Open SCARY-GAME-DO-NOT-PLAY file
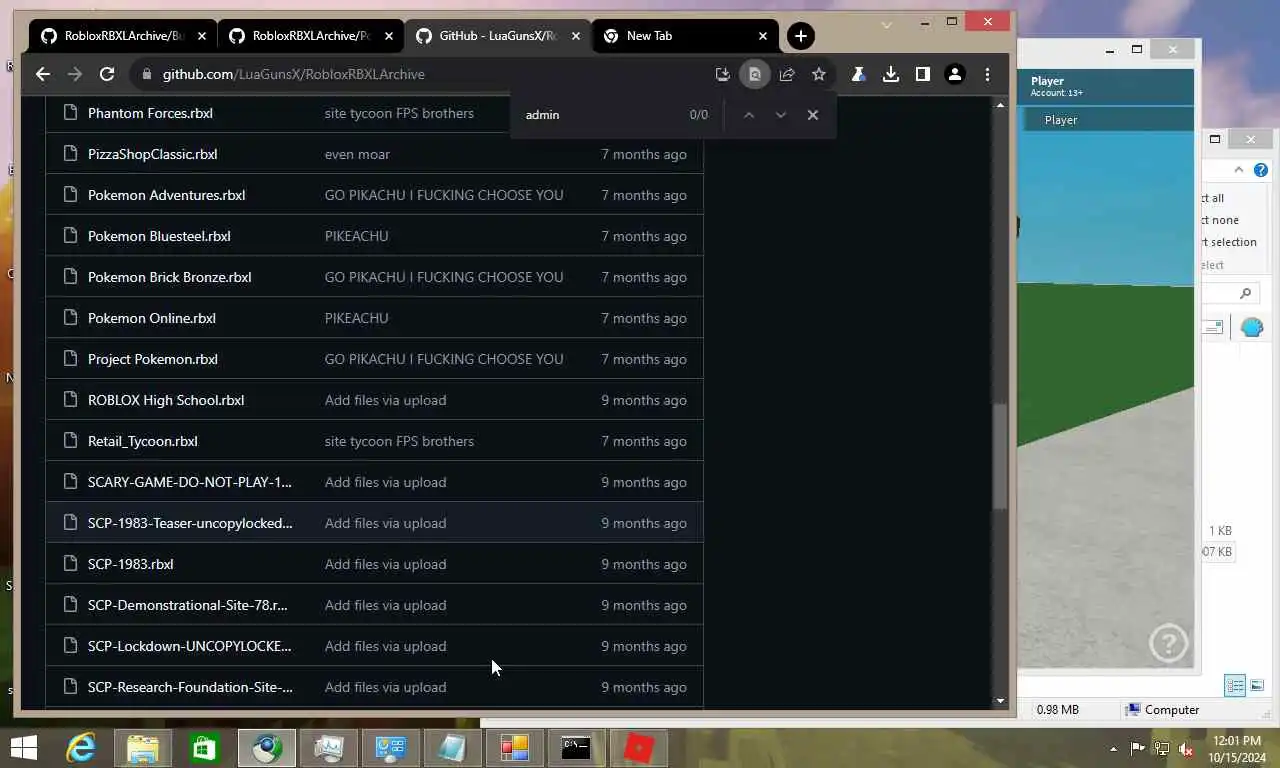This screenshot has height=768, width=1280. (x=190, y=482)
